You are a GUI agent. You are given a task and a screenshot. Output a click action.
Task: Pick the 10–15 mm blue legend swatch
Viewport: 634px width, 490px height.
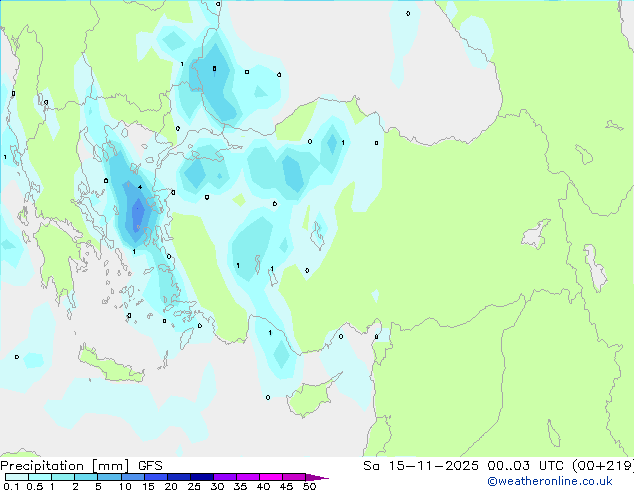(x=132, y=477)
